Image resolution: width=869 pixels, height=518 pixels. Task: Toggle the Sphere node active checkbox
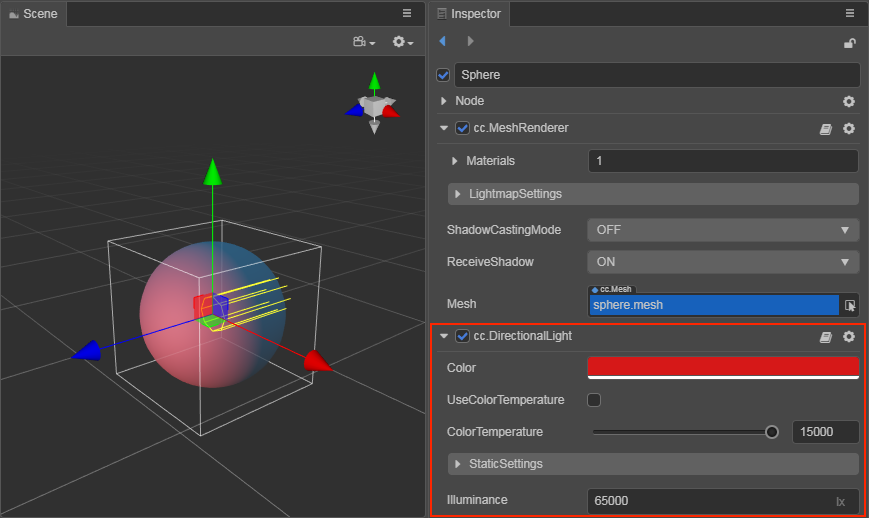click(444, 75)
